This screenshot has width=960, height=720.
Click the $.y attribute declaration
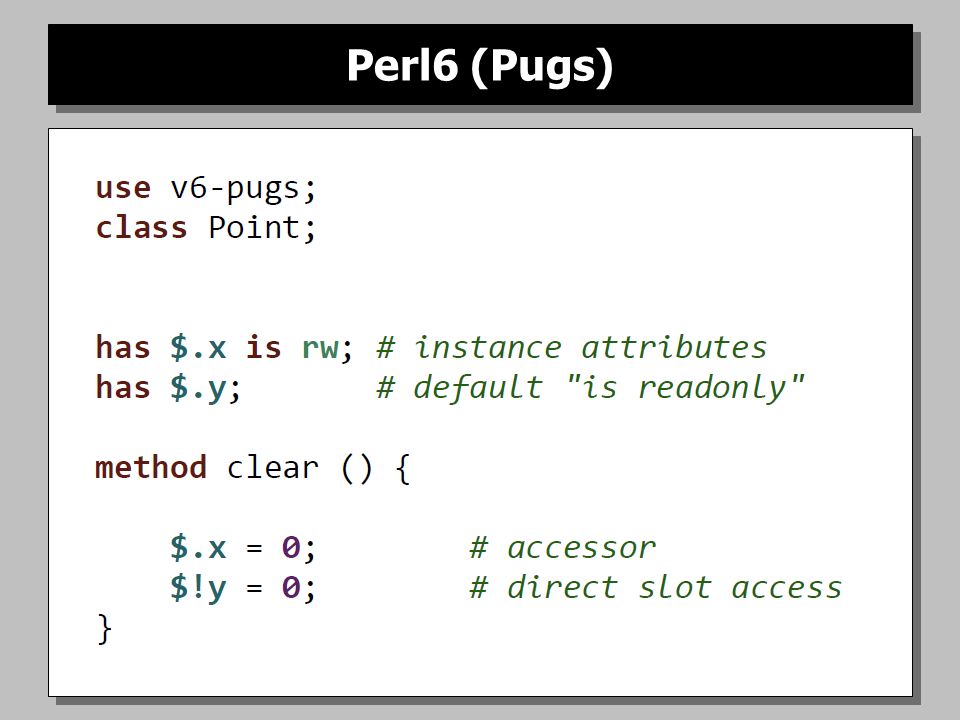click(198, 389)
